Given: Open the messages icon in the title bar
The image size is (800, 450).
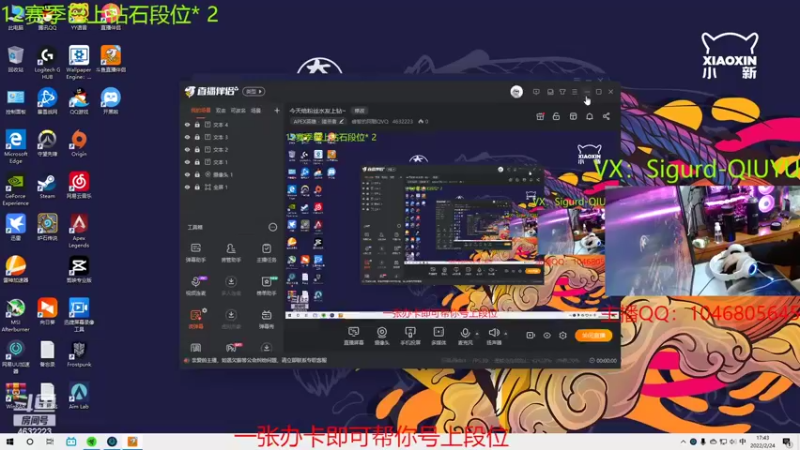Looking at the screenshot, I should pos(536,92).
